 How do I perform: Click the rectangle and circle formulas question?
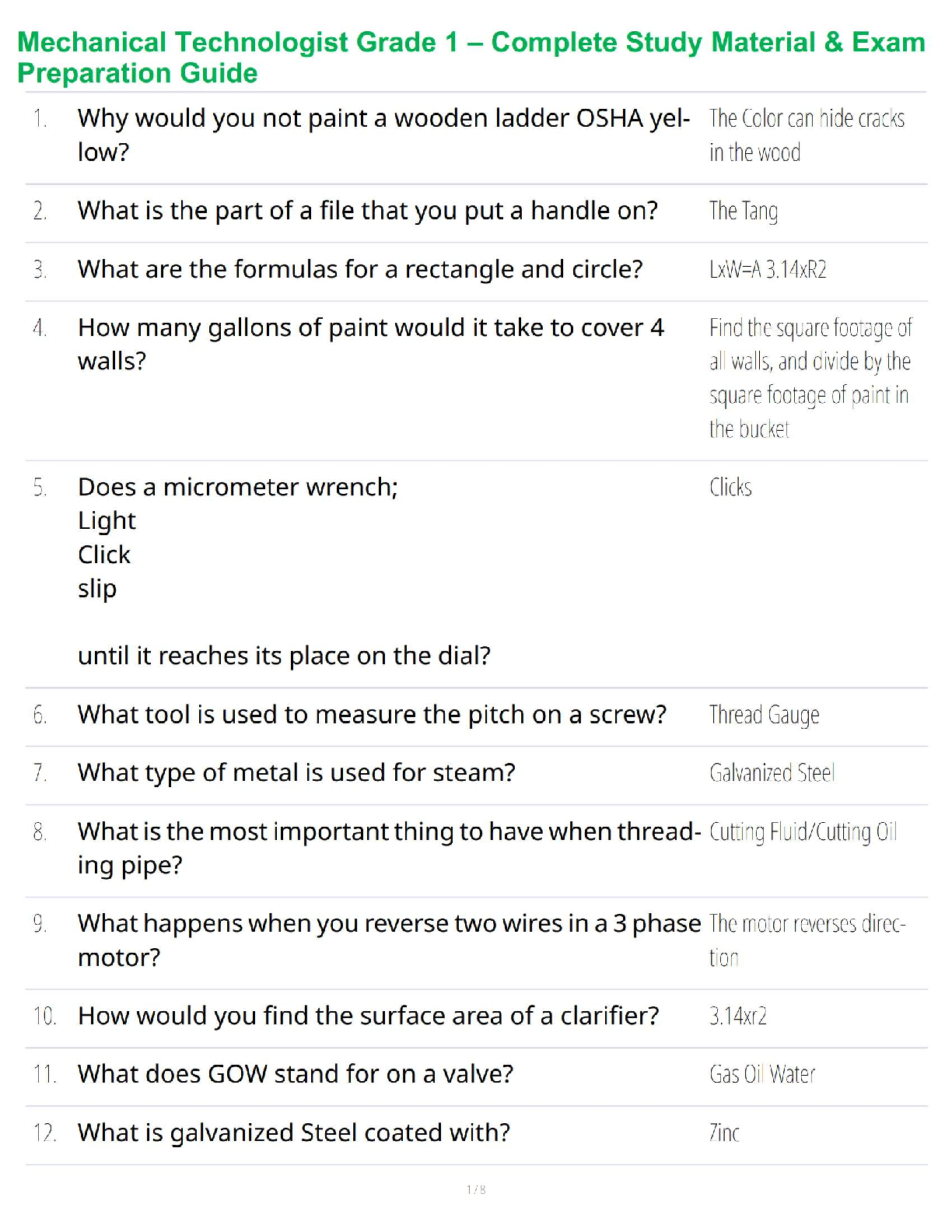(x=360, y=269)
